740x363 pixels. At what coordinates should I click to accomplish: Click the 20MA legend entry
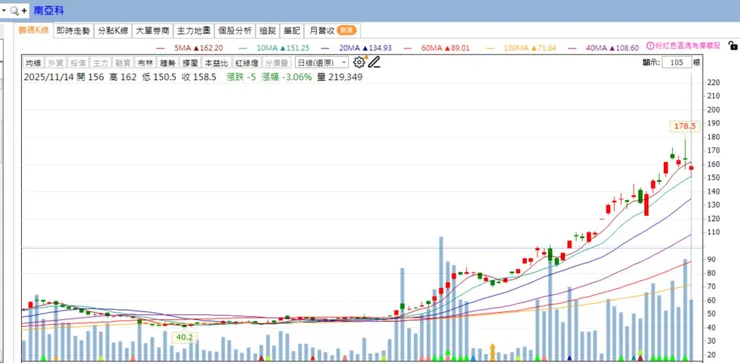[365, 48]
